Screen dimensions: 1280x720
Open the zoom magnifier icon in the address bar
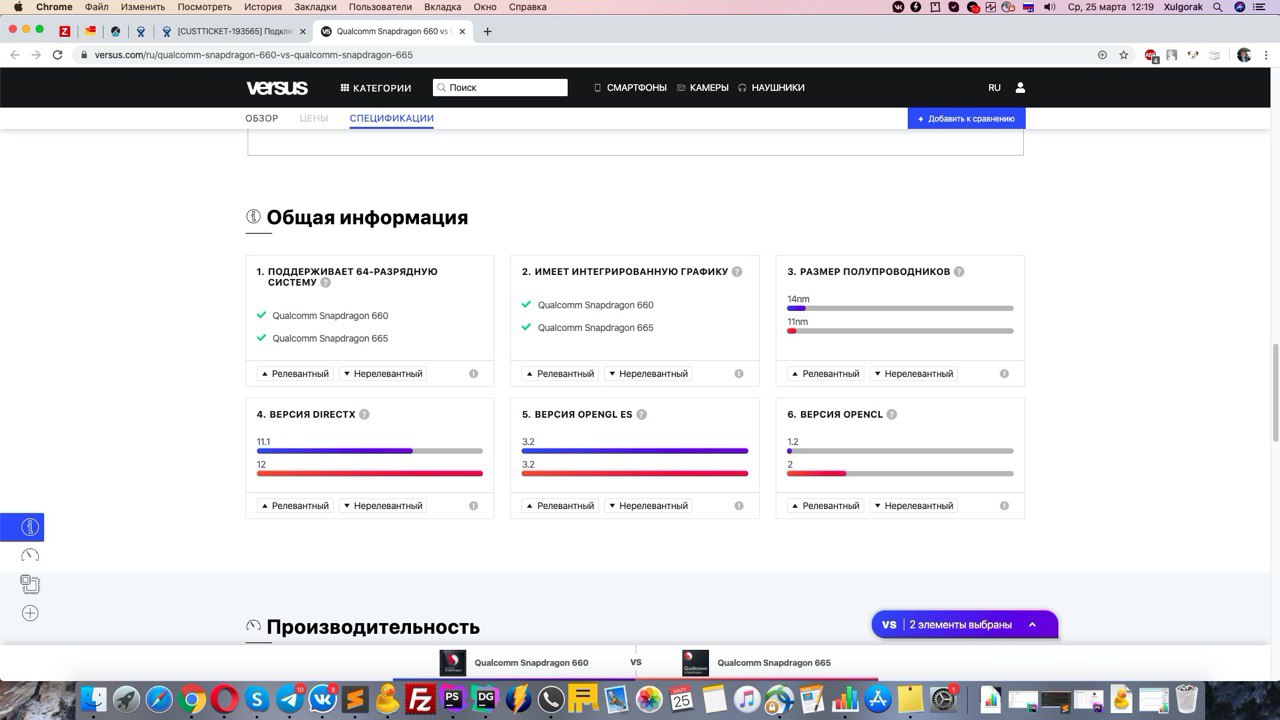click(x=1102, y=55)
